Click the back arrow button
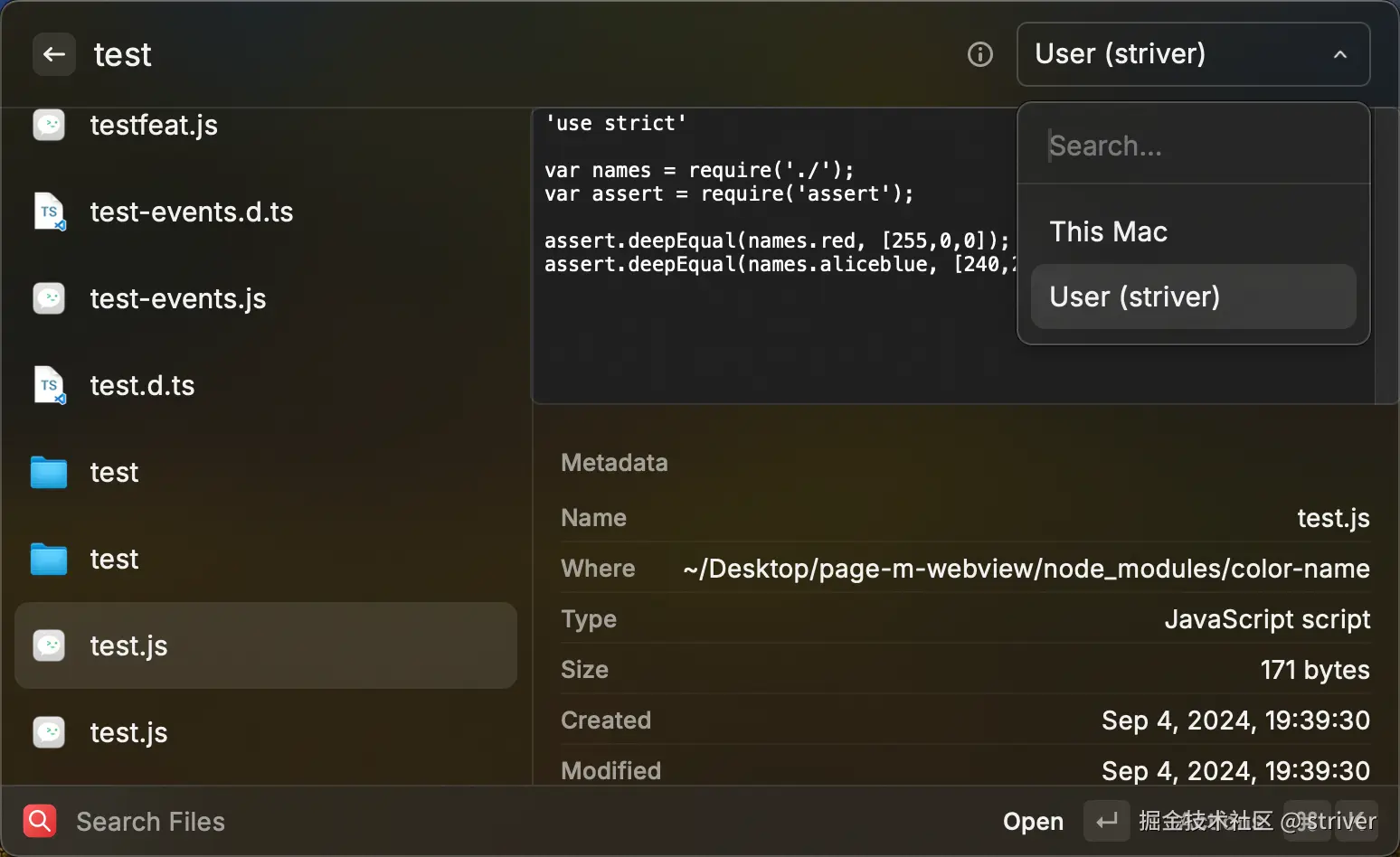This screenshot has width=1400, height=857. pyautogui.click(x=53, y=54)
